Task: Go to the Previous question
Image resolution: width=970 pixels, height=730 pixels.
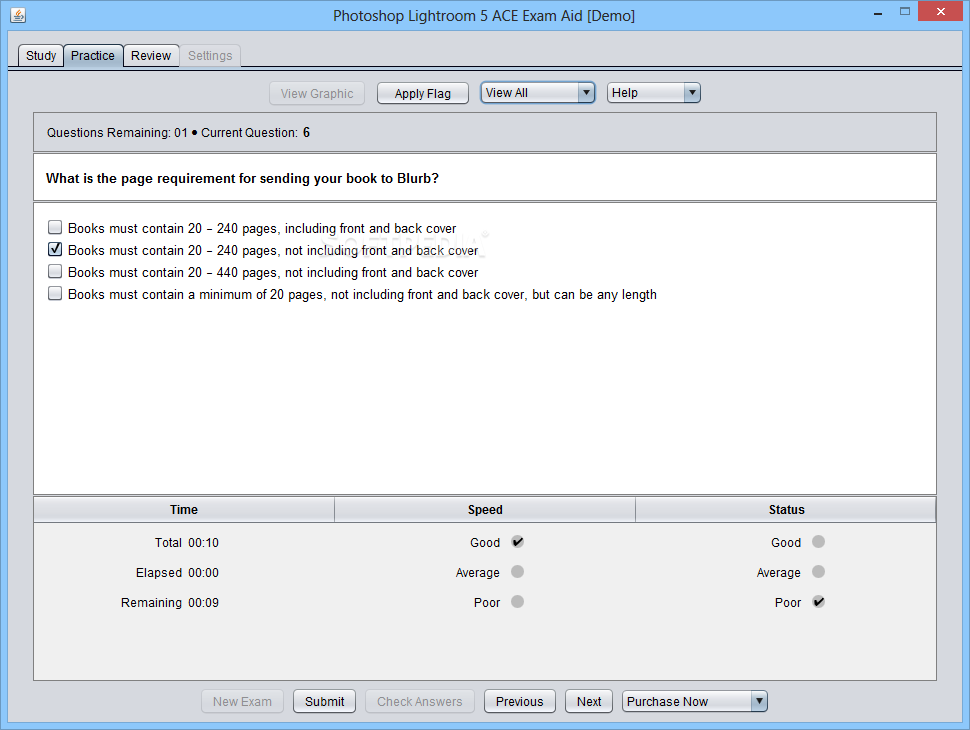Action: pos(520,702)
